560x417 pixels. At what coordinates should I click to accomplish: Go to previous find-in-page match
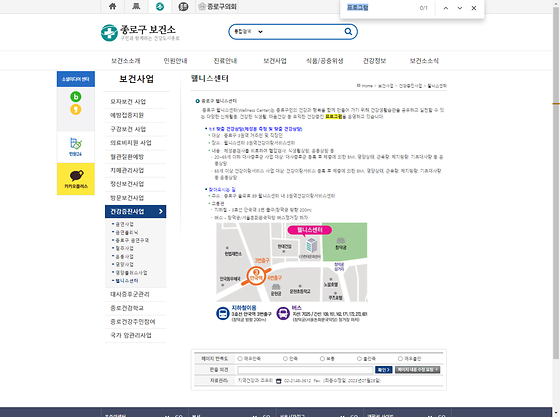[446, 8]
